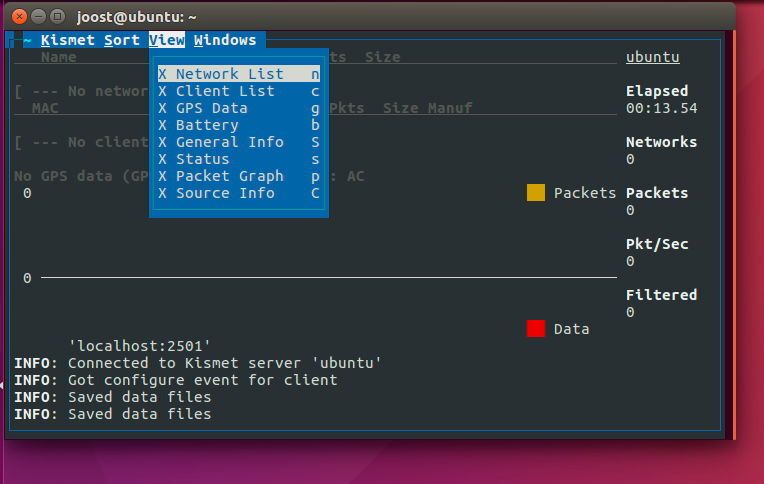Close the terminal window
764x484 pixels.
pos(19,16)
